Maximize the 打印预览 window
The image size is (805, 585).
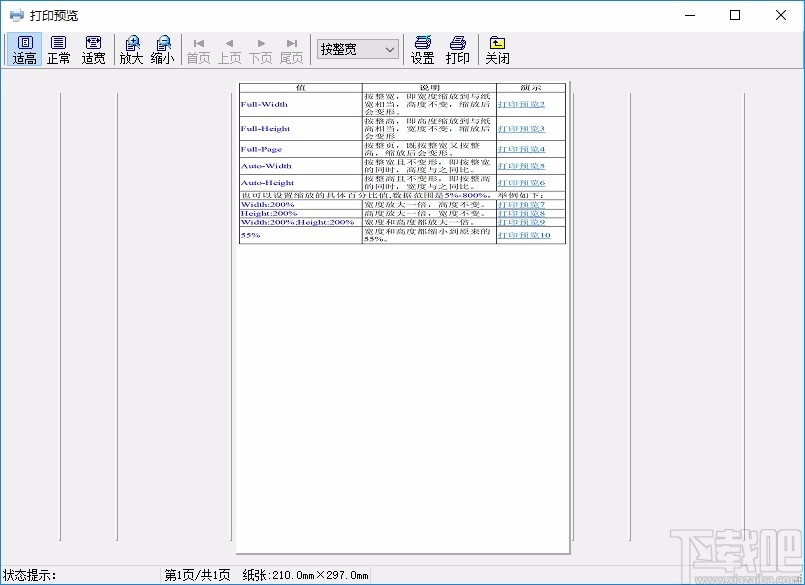coord(735,15)
